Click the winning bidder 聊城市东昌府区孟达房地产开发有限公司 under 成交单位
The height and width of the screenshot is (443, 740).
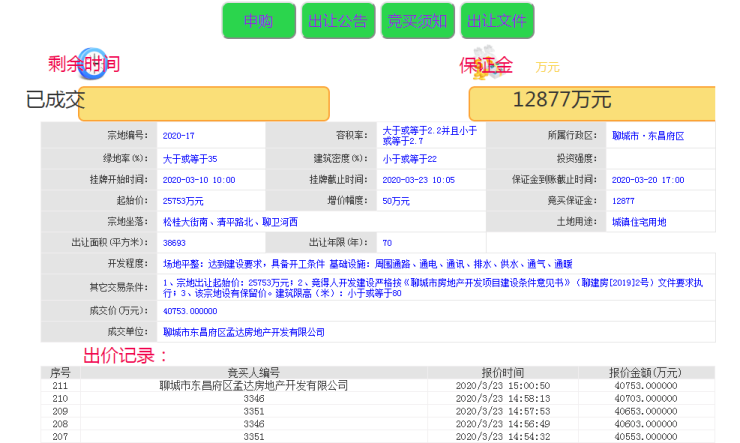pos(244,331)
